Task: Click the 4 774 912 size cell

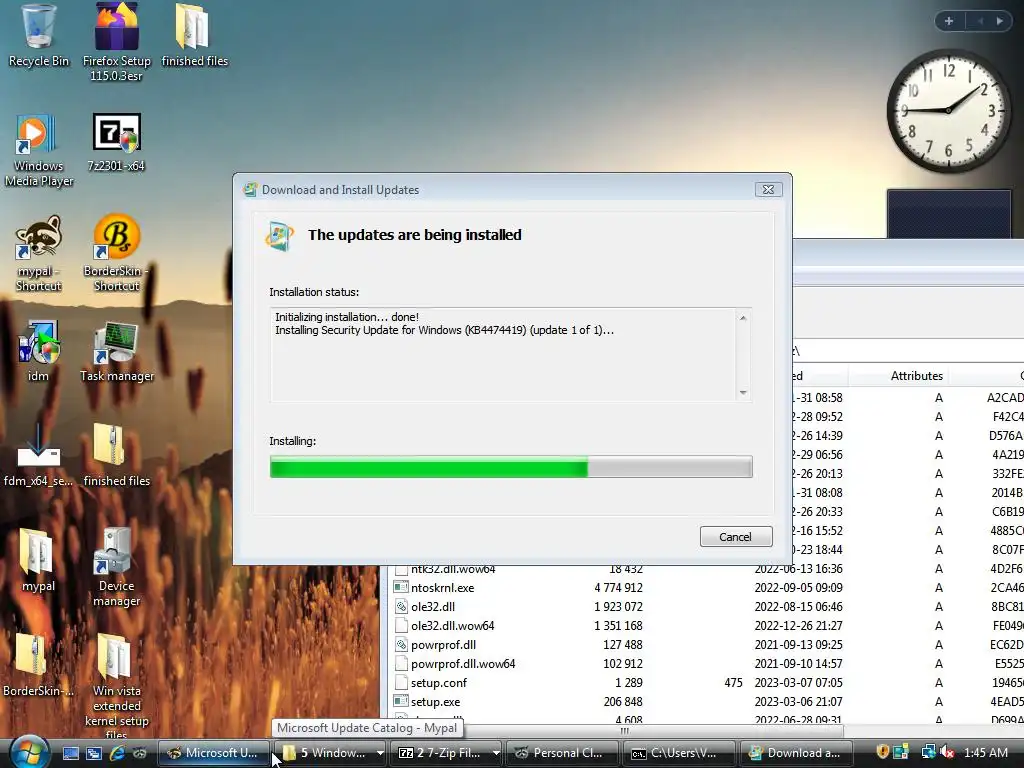Action: tap(618, 588)
